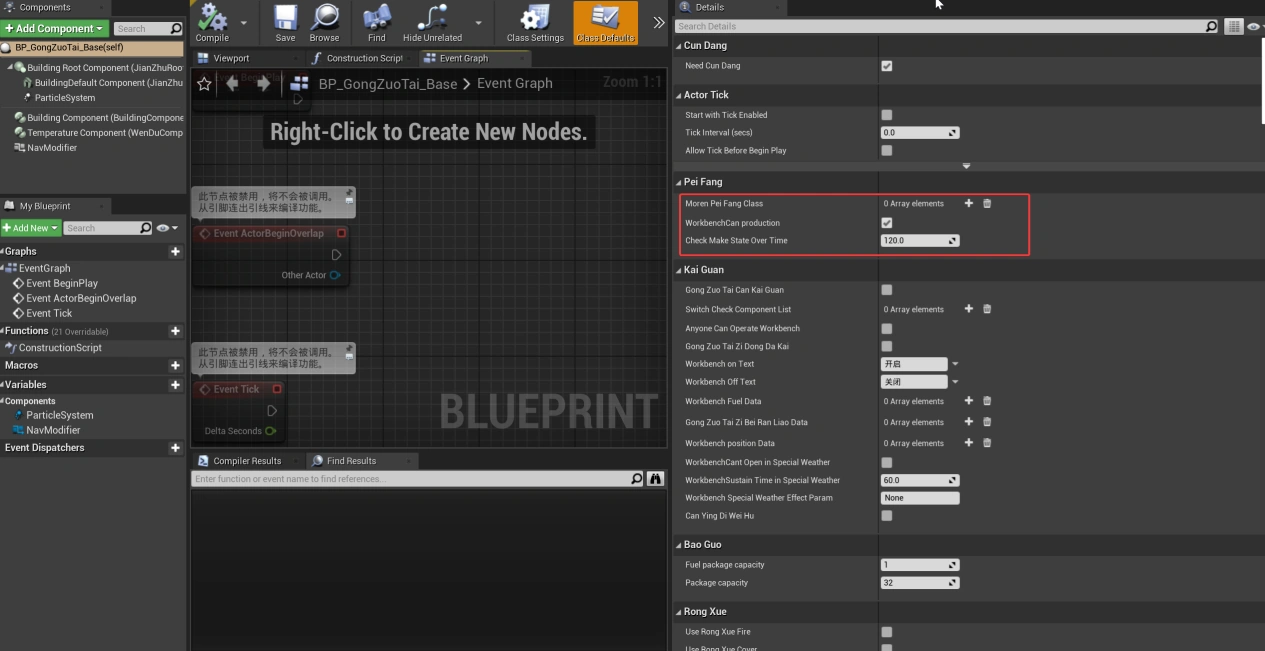This screenshot has height=651, width=1265.
Task: Collapse Building Root Component tree arrow
Action: pyautogui.click(x=10, y=68)
